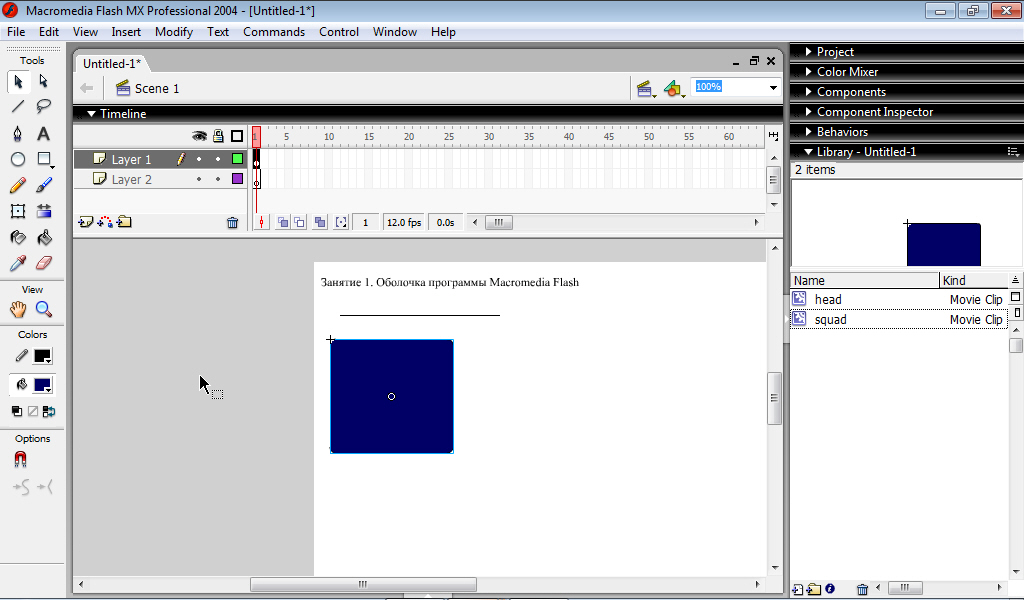
Task: Expand the Behaviors panel
Action: pyautogui.click(x=808, y=131)
